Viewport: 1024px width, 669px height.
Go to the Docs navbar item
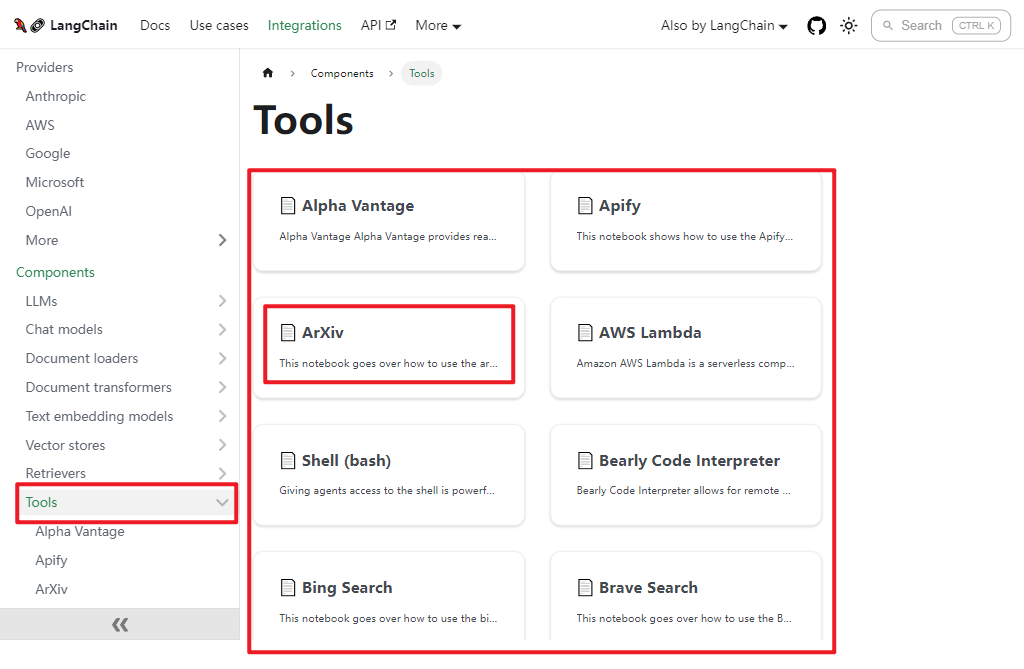[x=155, y=26]
